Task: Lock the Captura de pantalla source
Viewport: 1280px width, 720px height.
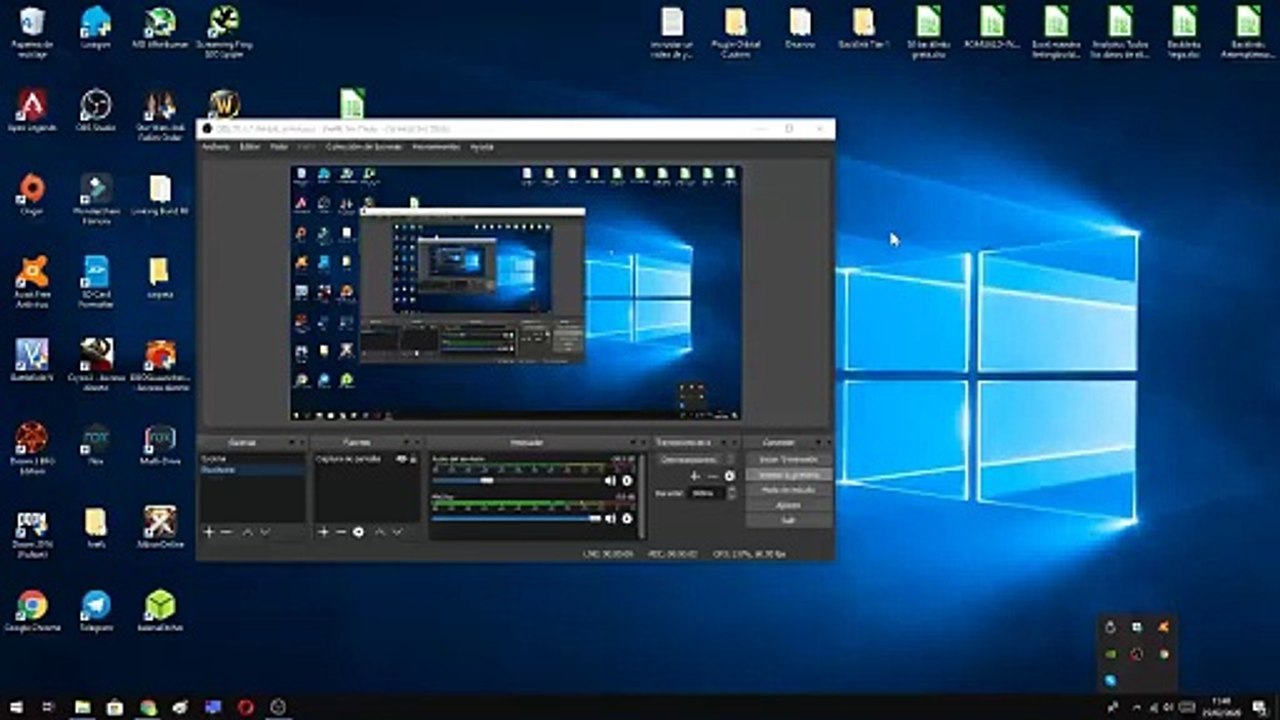Action: (x=412, y=459)
